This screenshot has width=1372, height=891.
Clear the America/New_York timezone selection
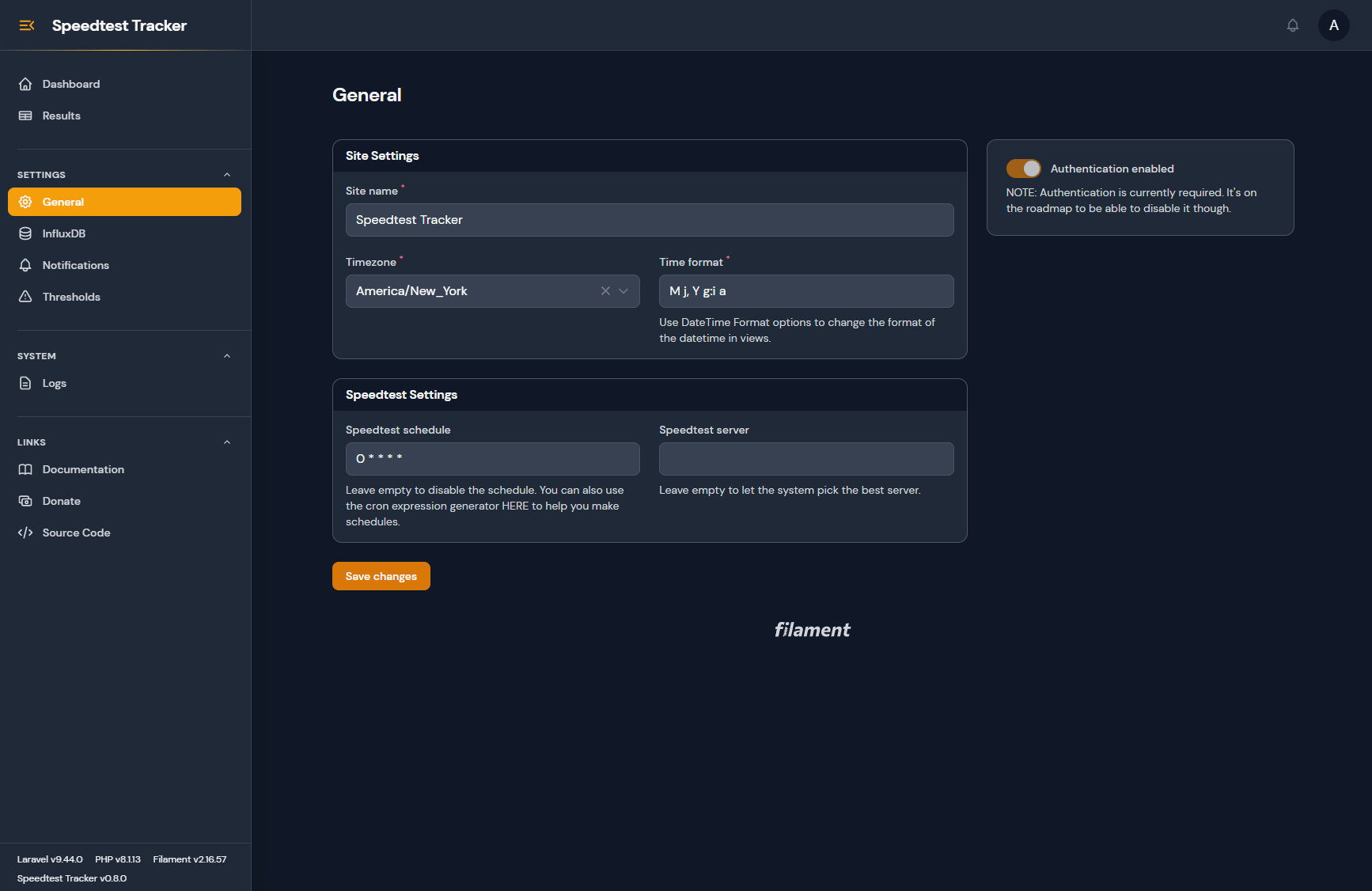[x=605, y=291]
